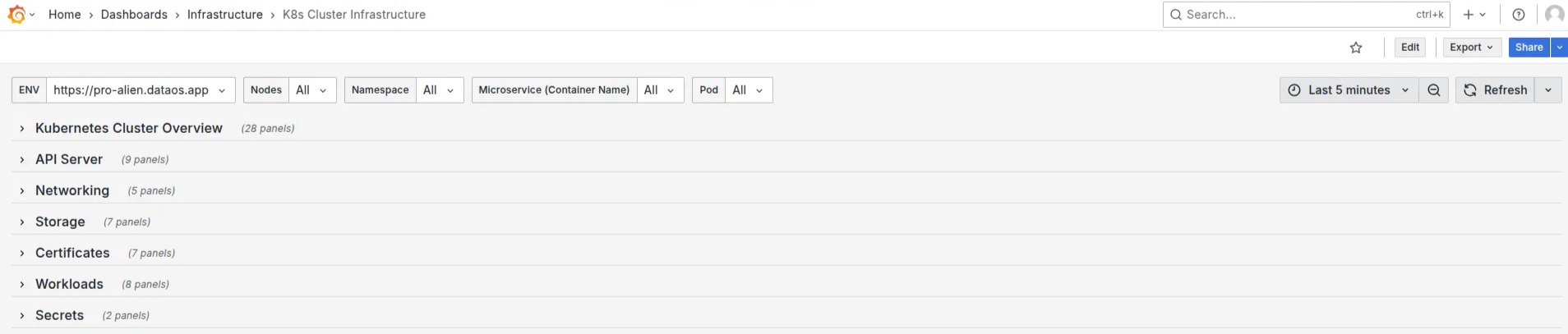Navigate to Infrastructure breadcrumb folder
Image resolution: width=1568 pixels, height=334 pixels.
(225, 15)
